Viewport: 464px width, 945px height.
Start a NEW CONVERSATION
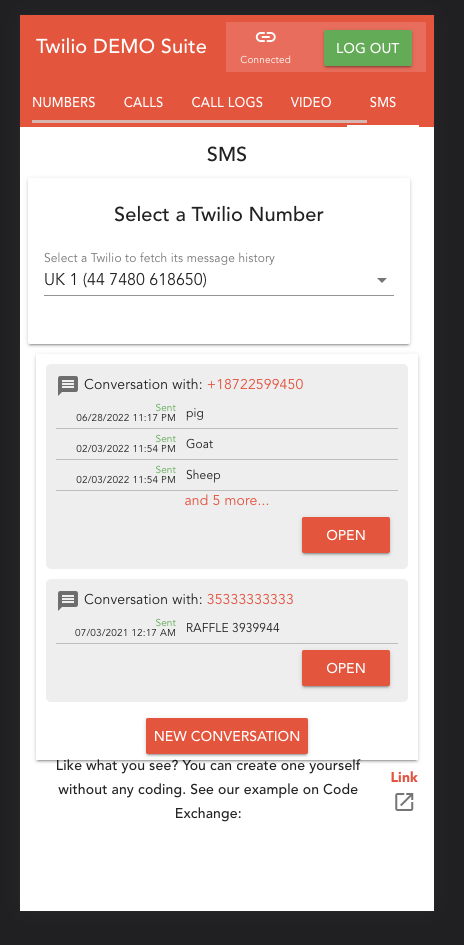[x=227, y=736]
